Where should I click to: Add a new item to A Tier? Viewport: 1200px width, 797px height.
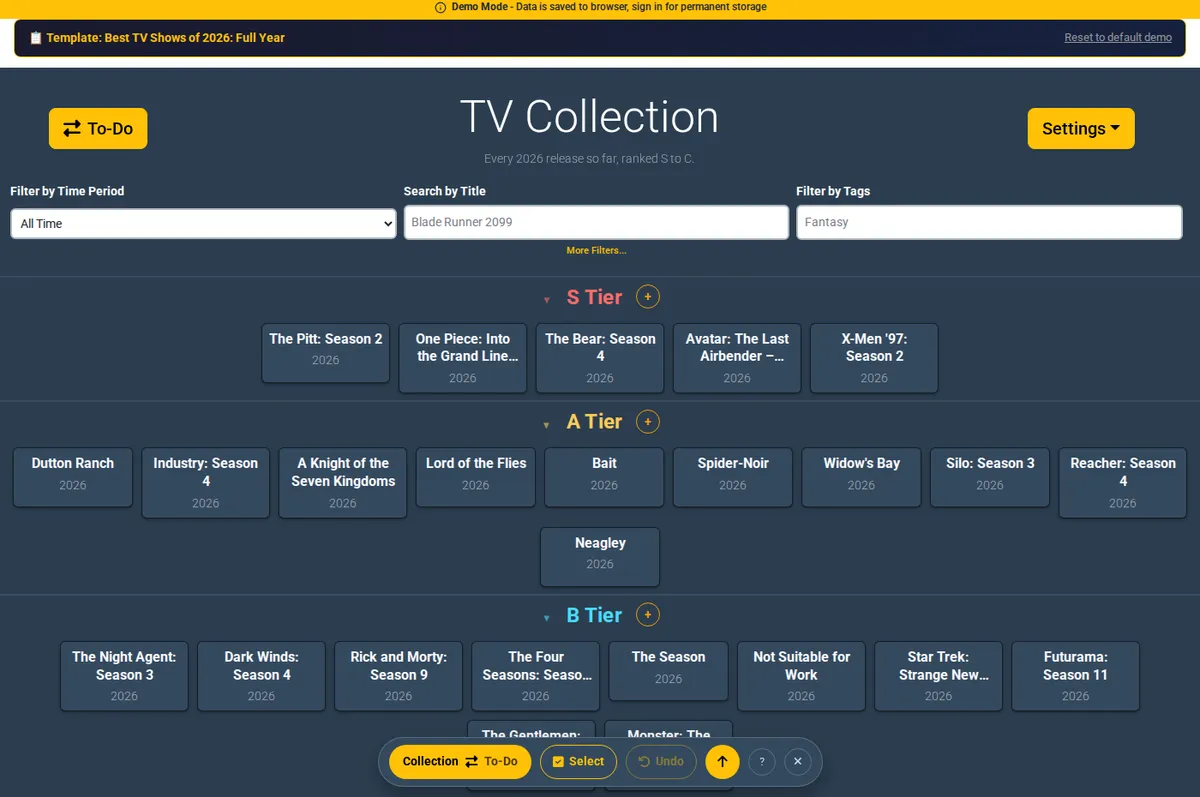pos(648,422)
